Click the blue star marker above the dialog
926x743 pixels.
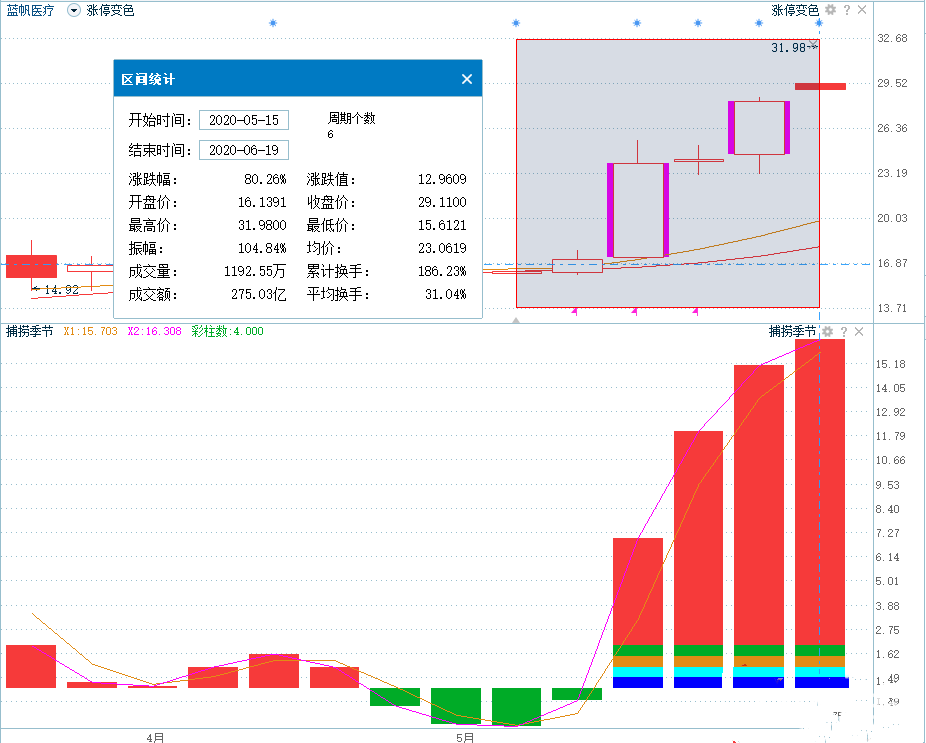click(x=273, y=23)
